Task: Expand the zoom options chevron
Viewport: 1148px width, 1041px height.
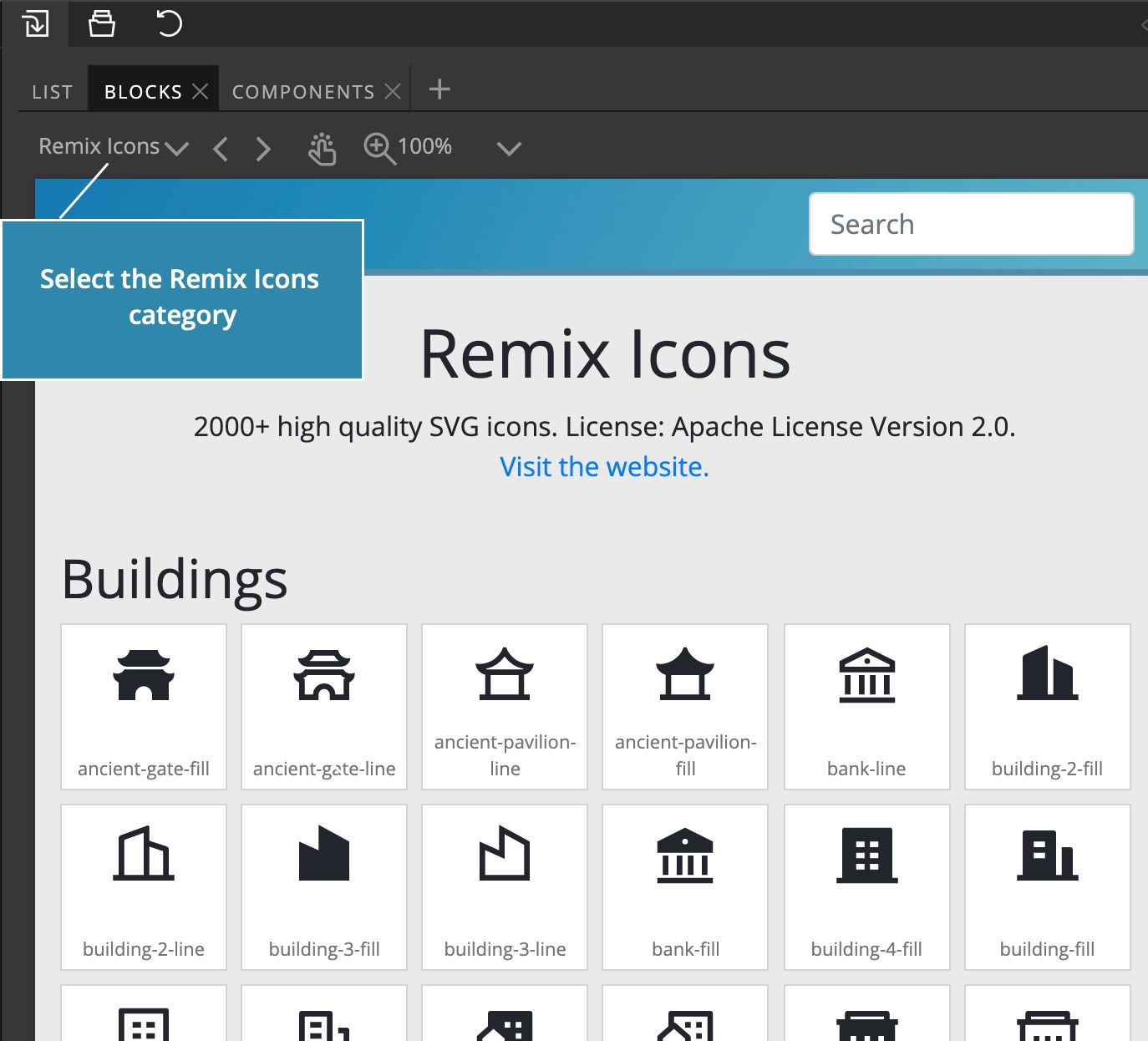Action: tap(509, 149)
